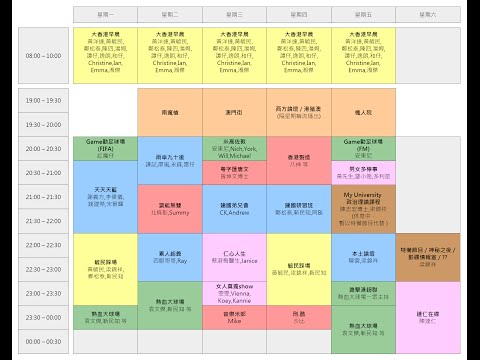
Task: Open Wednesday's yellow 08:00 morning show cell
Action: click(x=234, y=56)
